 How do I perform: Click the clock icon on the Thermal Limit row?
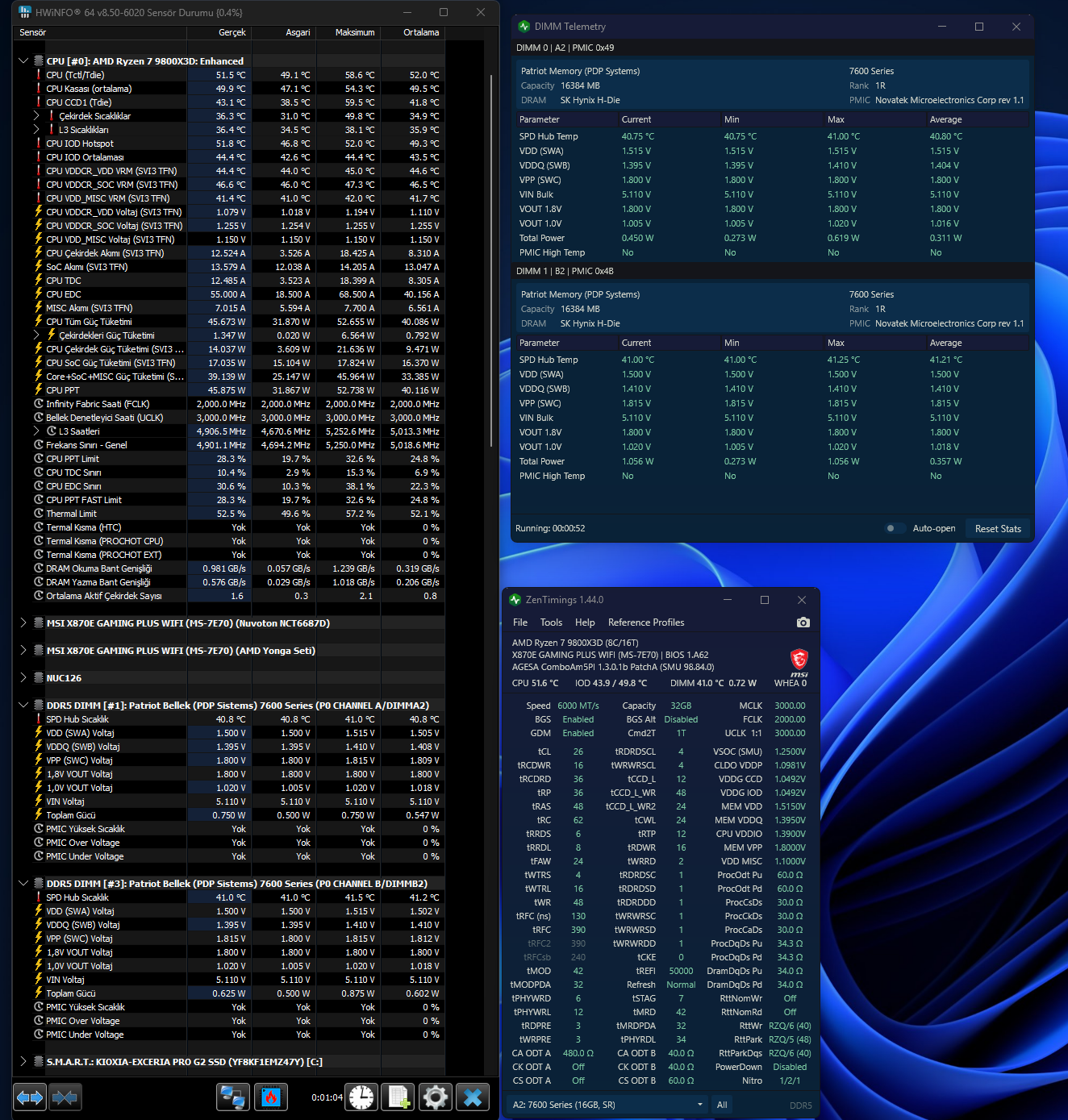(38, 514)
